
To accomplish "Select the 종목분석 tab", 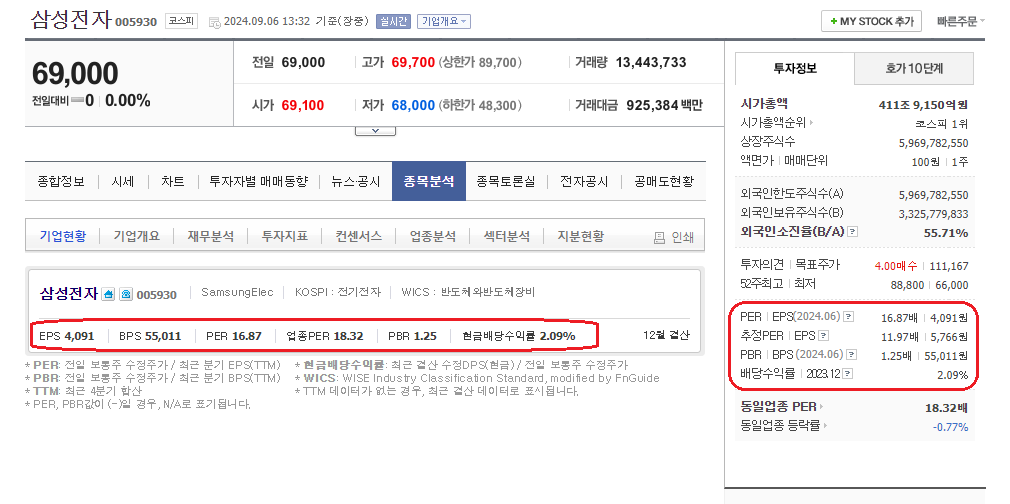I will click(429, 181).
